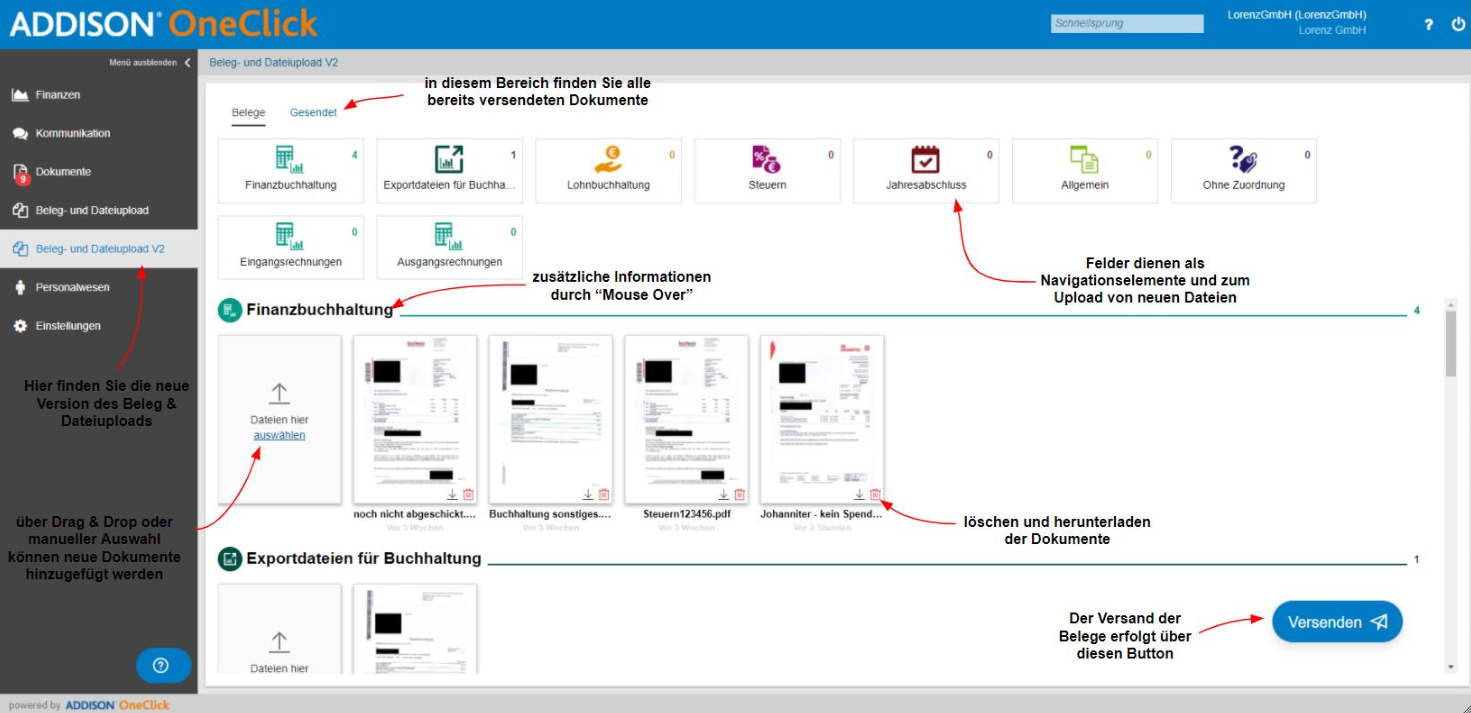Open the Ohne Zuordnung tile
Screen dimensions: 1471x713
[1243, 171]
